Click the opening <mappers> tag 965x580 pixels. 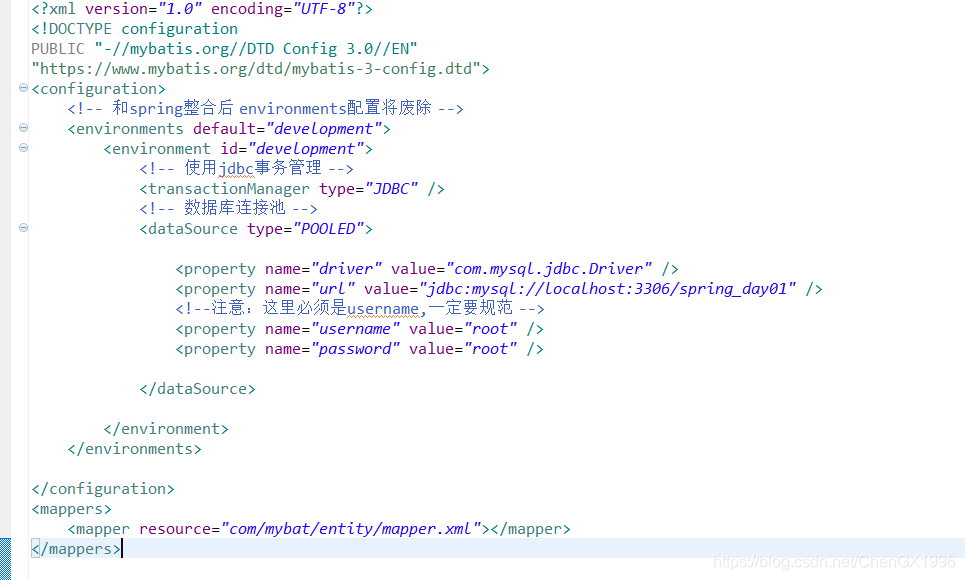coord(71,509)
